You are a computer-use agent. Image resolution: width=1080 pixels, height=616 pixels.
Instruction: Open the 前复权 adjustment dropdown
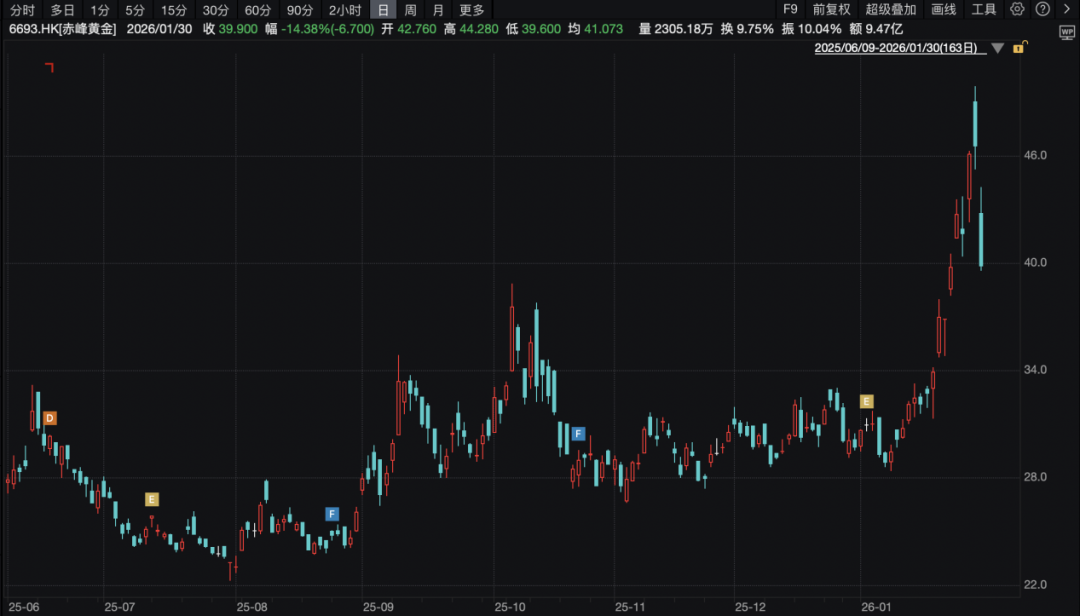831,10
